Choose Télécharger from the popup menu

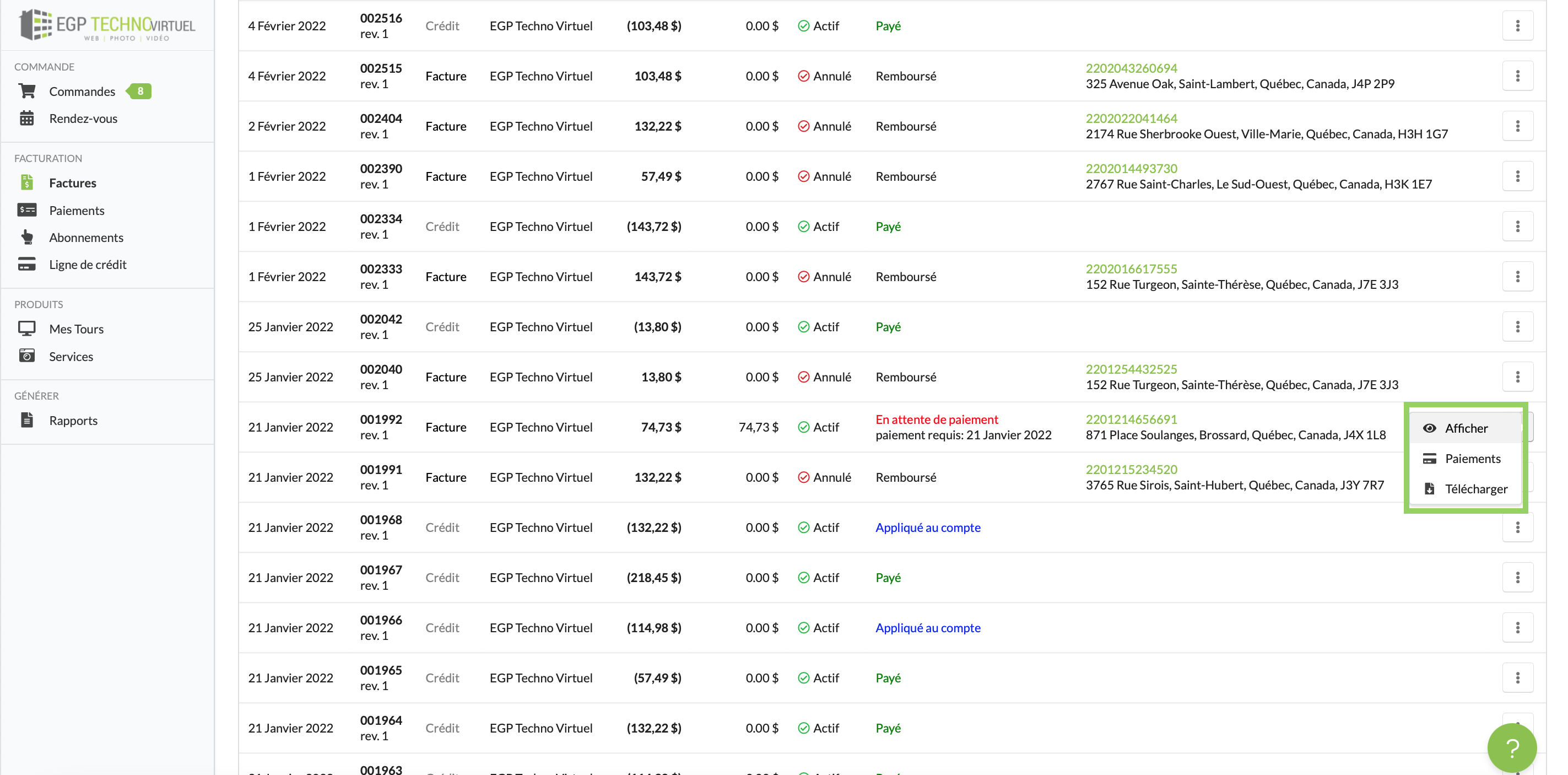(1475, 489)
